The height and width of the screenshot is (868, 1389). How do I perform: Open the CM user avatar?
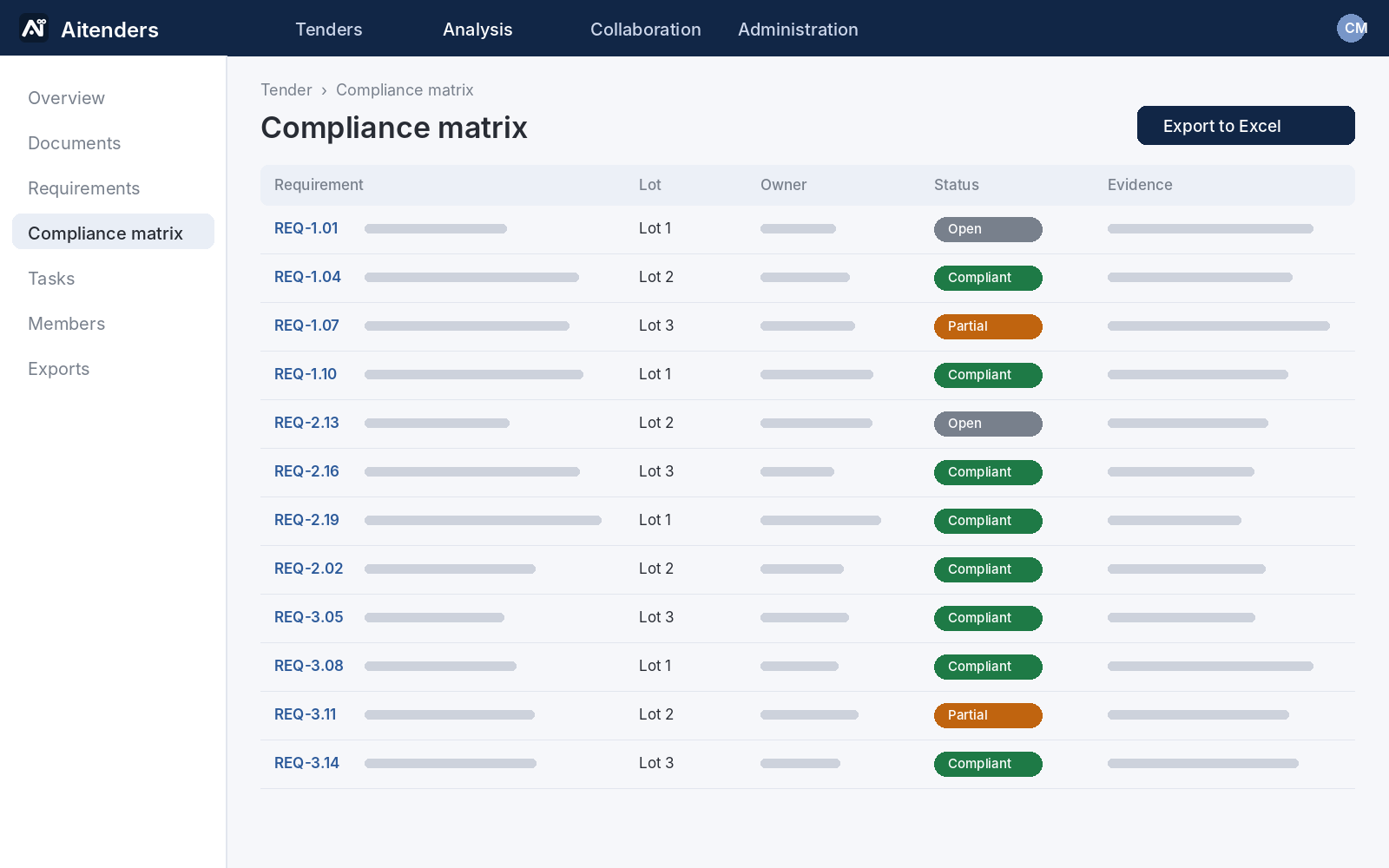point(1352,28)
